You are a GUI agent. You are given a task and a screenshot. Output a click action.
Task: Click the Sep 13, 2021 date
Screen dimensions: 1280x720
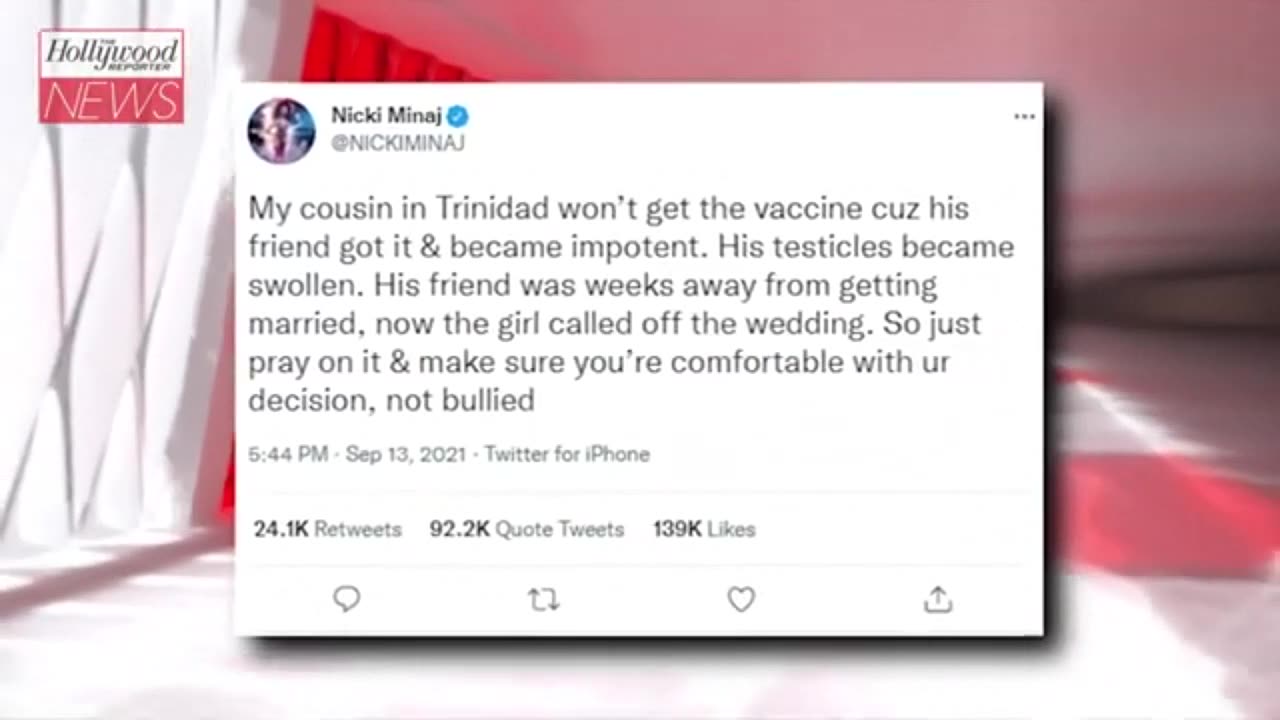406,454
